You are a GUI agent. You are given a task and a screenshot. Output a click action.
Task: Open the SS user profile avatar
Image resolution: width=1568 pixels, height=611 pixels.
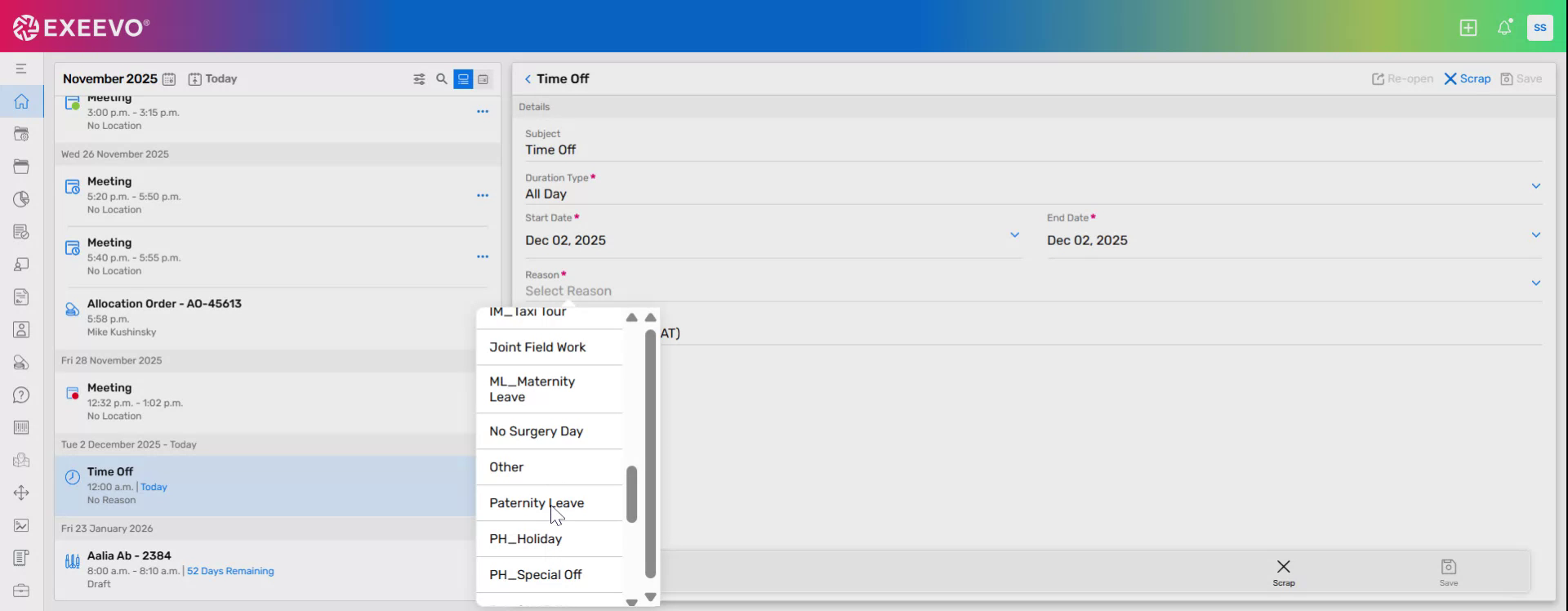[1540, 27]
